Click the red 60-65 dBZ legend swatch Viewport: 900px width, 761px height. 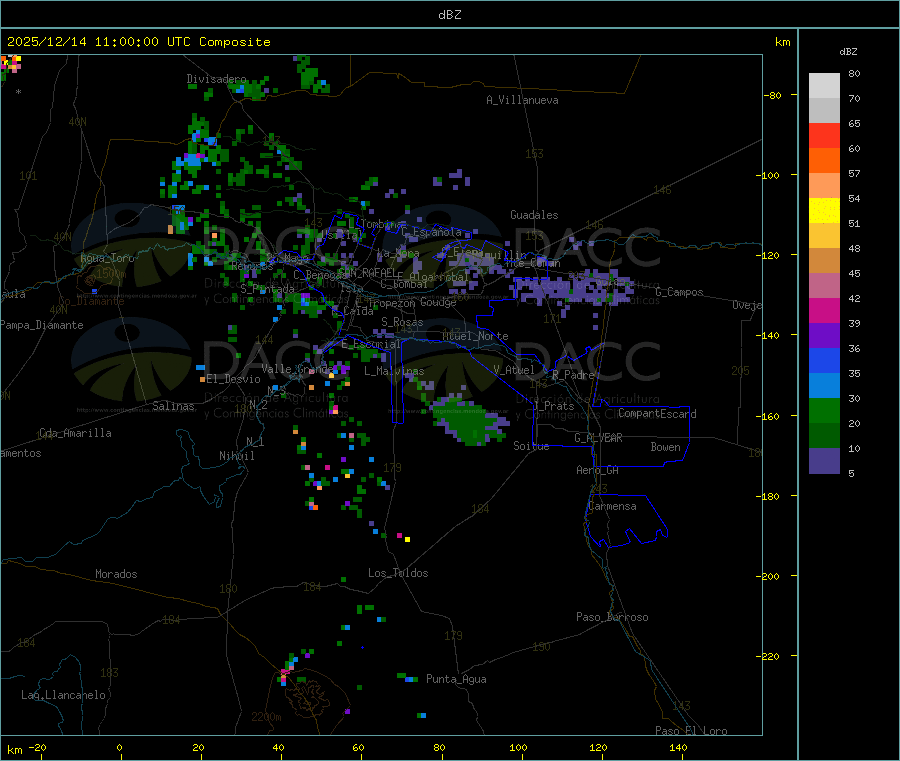(x=824, y=135)
